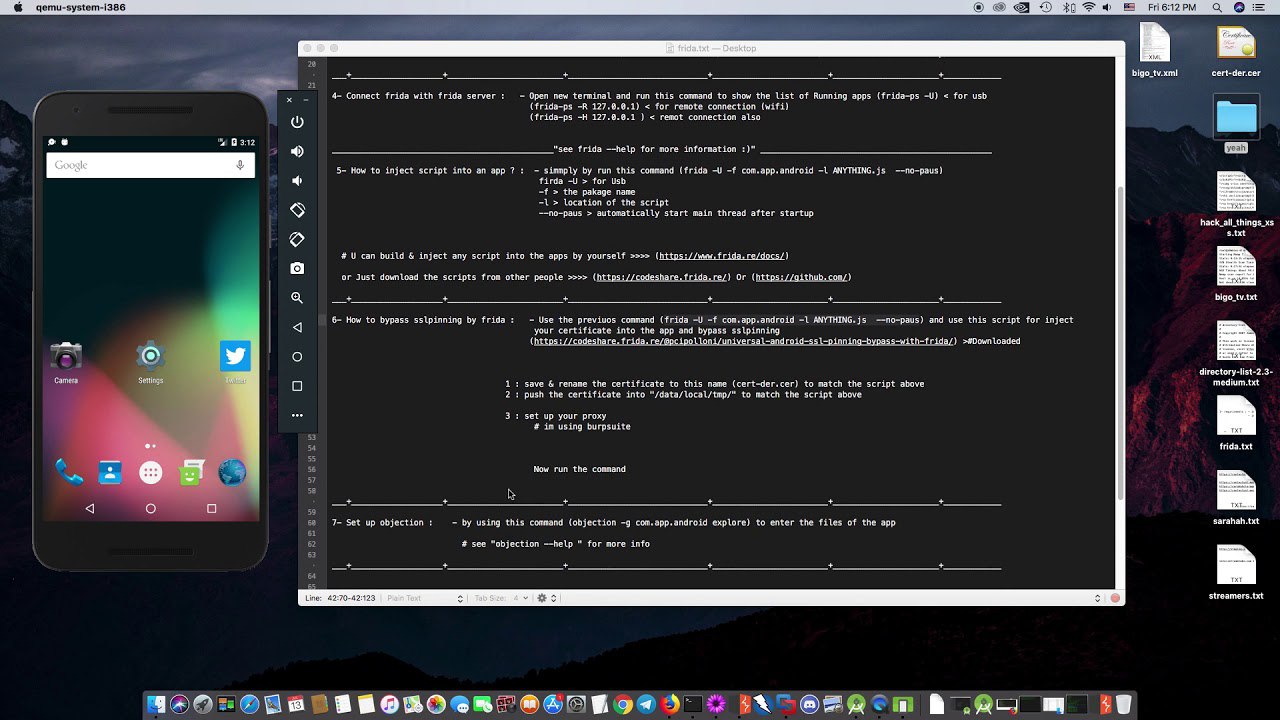Tap the Android navigation bar back button
The width and height of the screenshot is (1280, 720).
[90, 509]
